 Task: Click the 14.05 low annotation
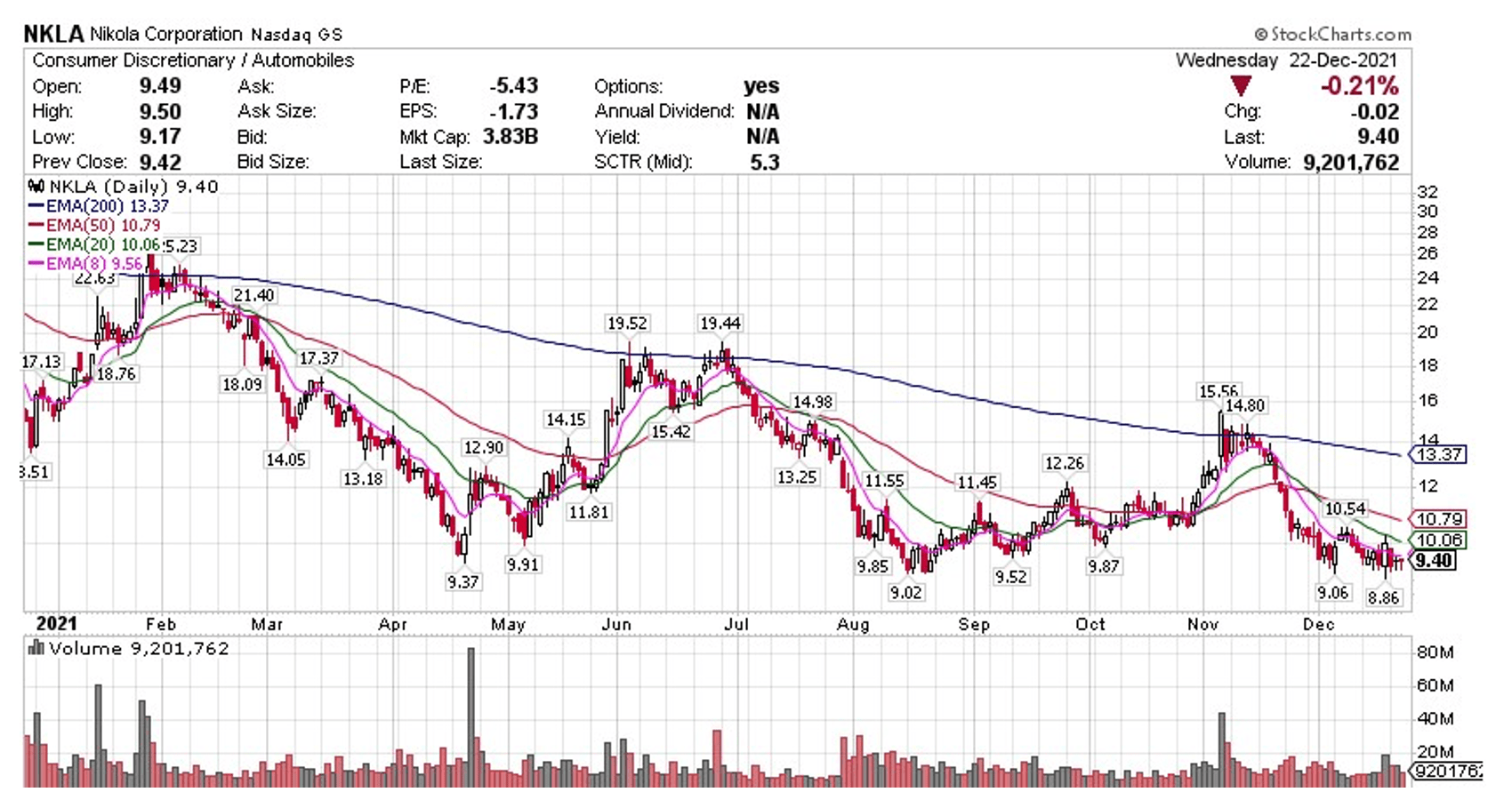pyautogui.click(x=286, y=460)
